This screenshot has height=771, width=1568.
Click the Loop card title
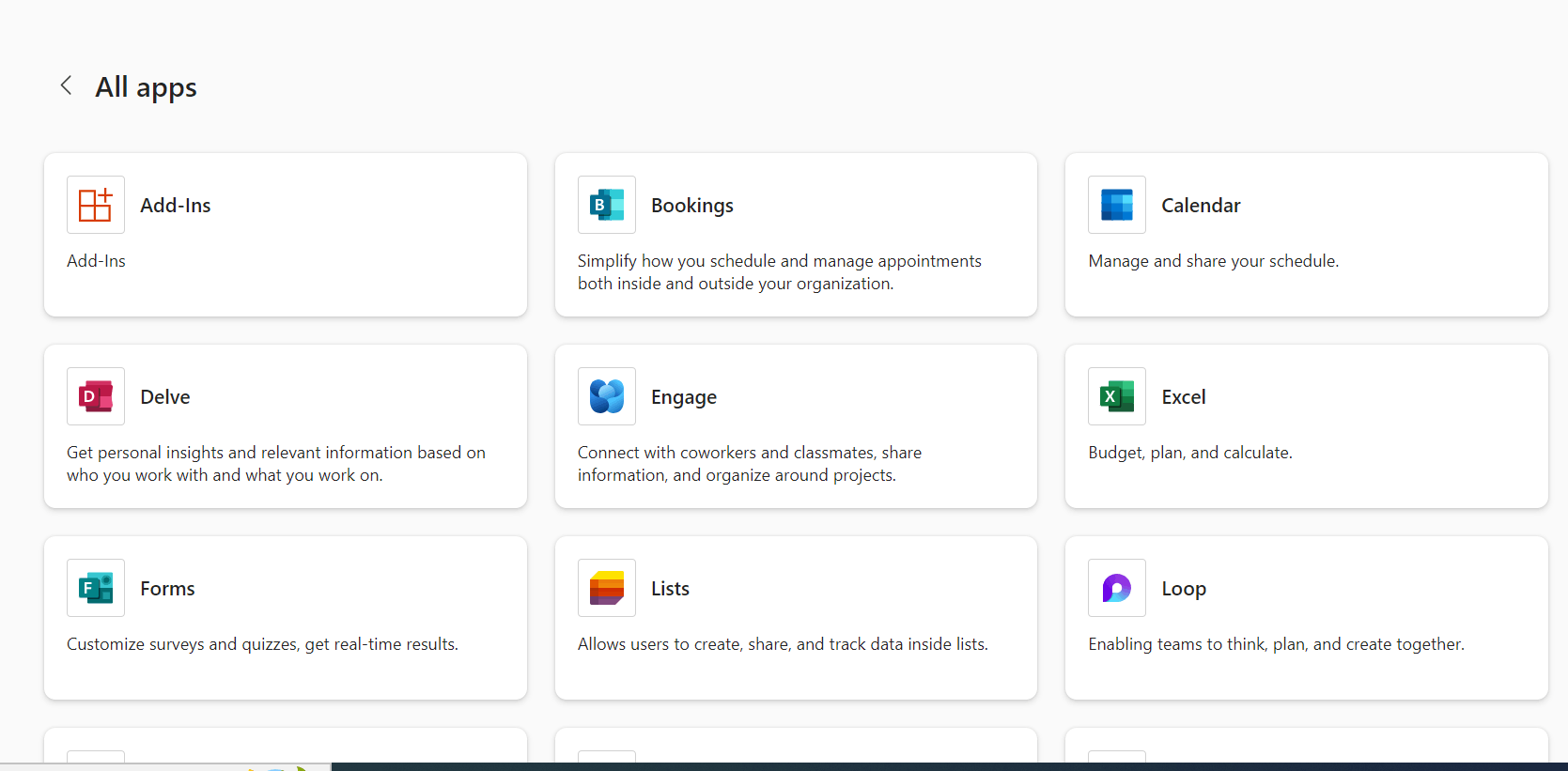pyautogui.click(x=1184, y=589)
